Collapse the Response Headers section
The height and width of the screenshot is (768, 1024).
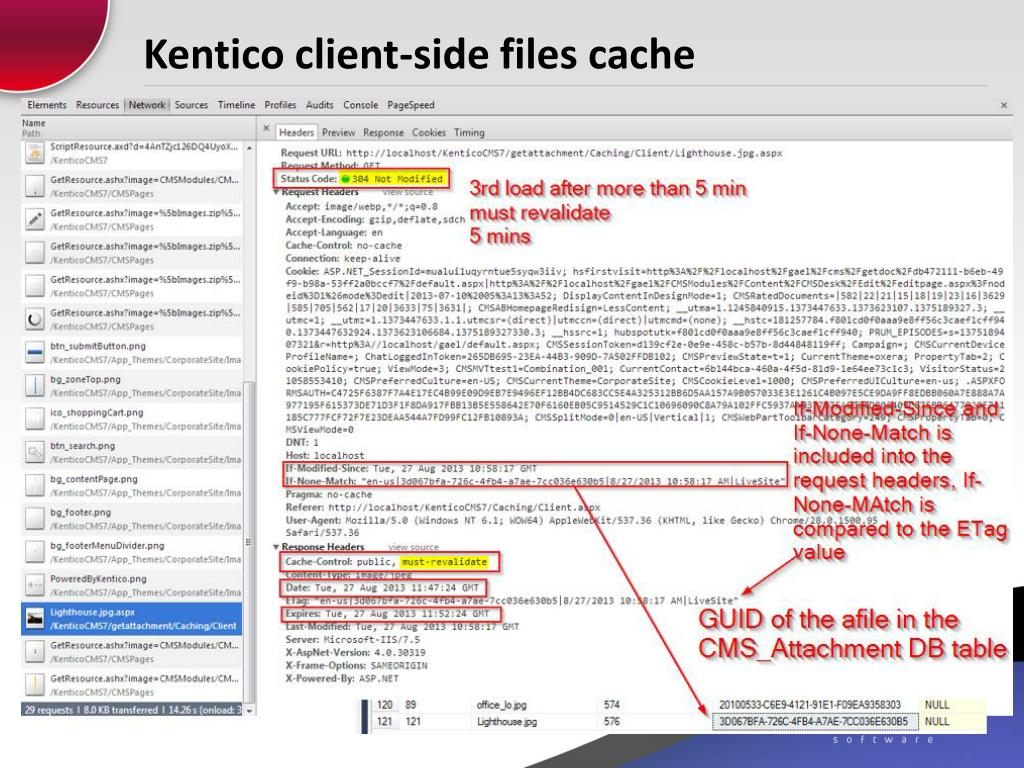point(276,547)
